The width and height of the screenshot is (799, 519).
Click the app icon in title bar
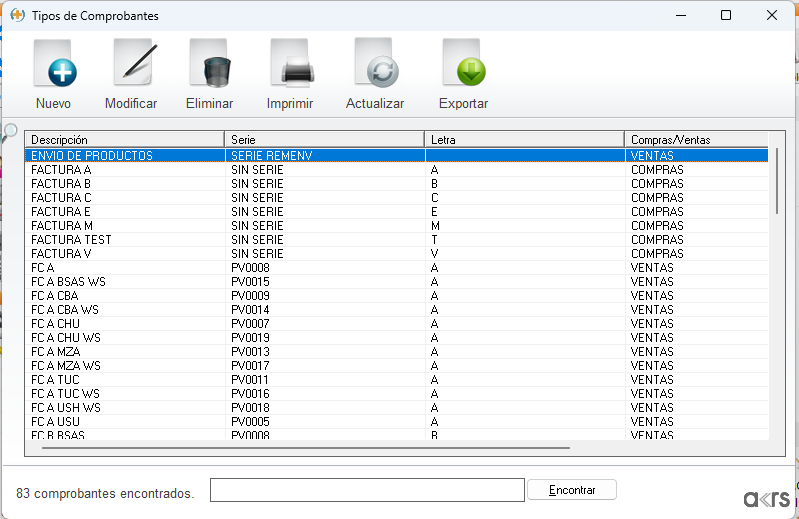(x=17, y=16)
